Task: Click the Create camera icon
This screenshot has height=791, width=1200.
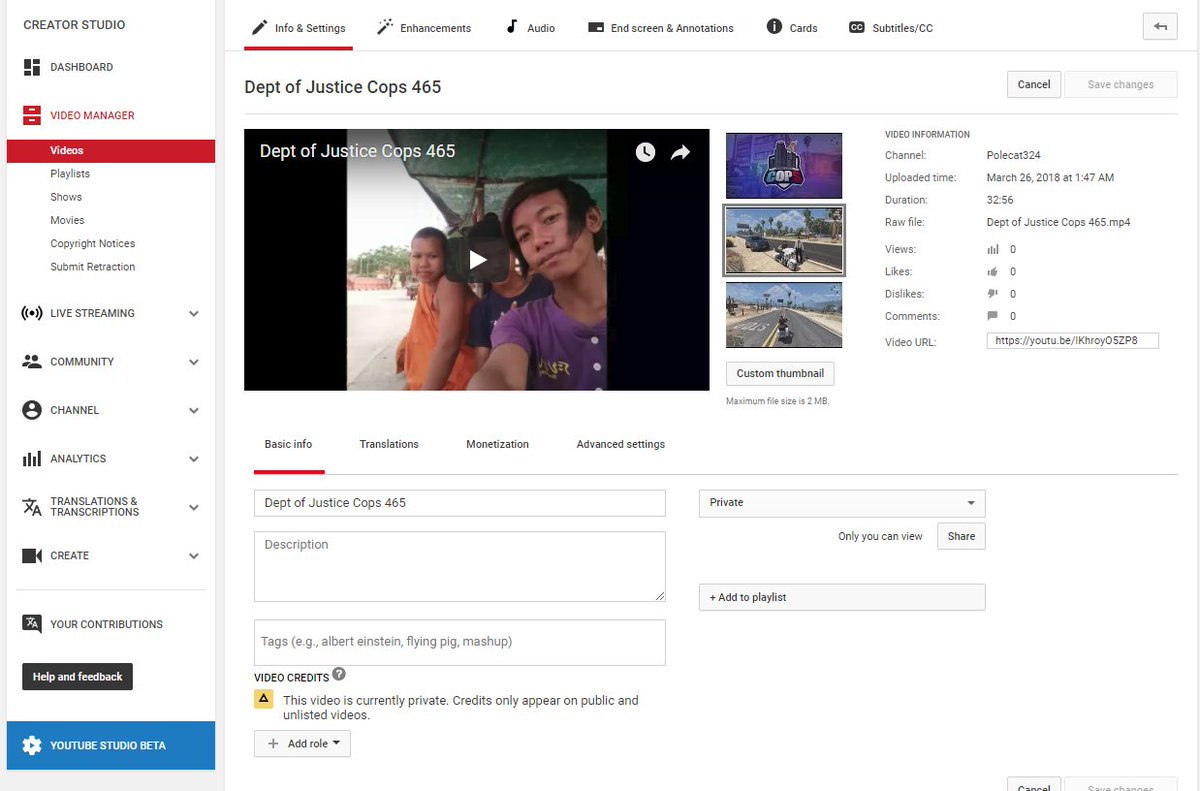Action: click(32, 556)
